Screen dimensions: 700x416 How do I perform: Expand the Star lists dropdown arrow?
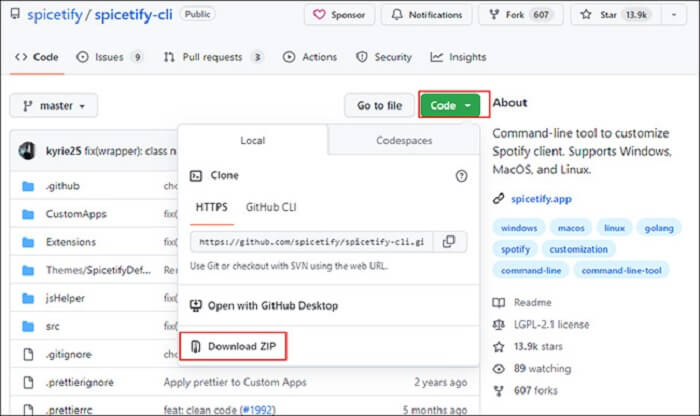click(x=674, y=15)
